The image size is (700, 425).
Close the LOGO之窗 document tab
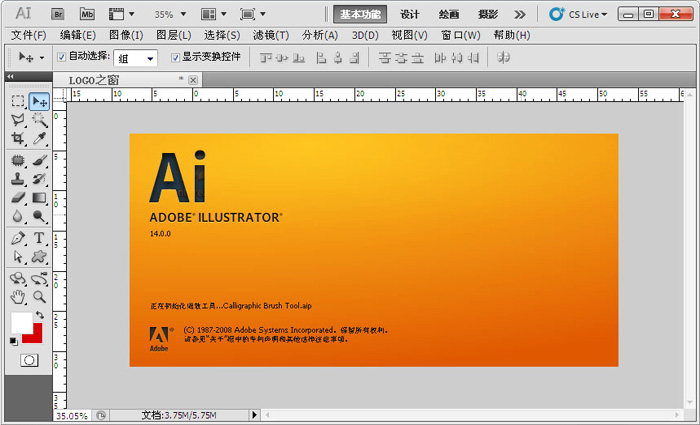pyautogui.click(x=193, y=80)
